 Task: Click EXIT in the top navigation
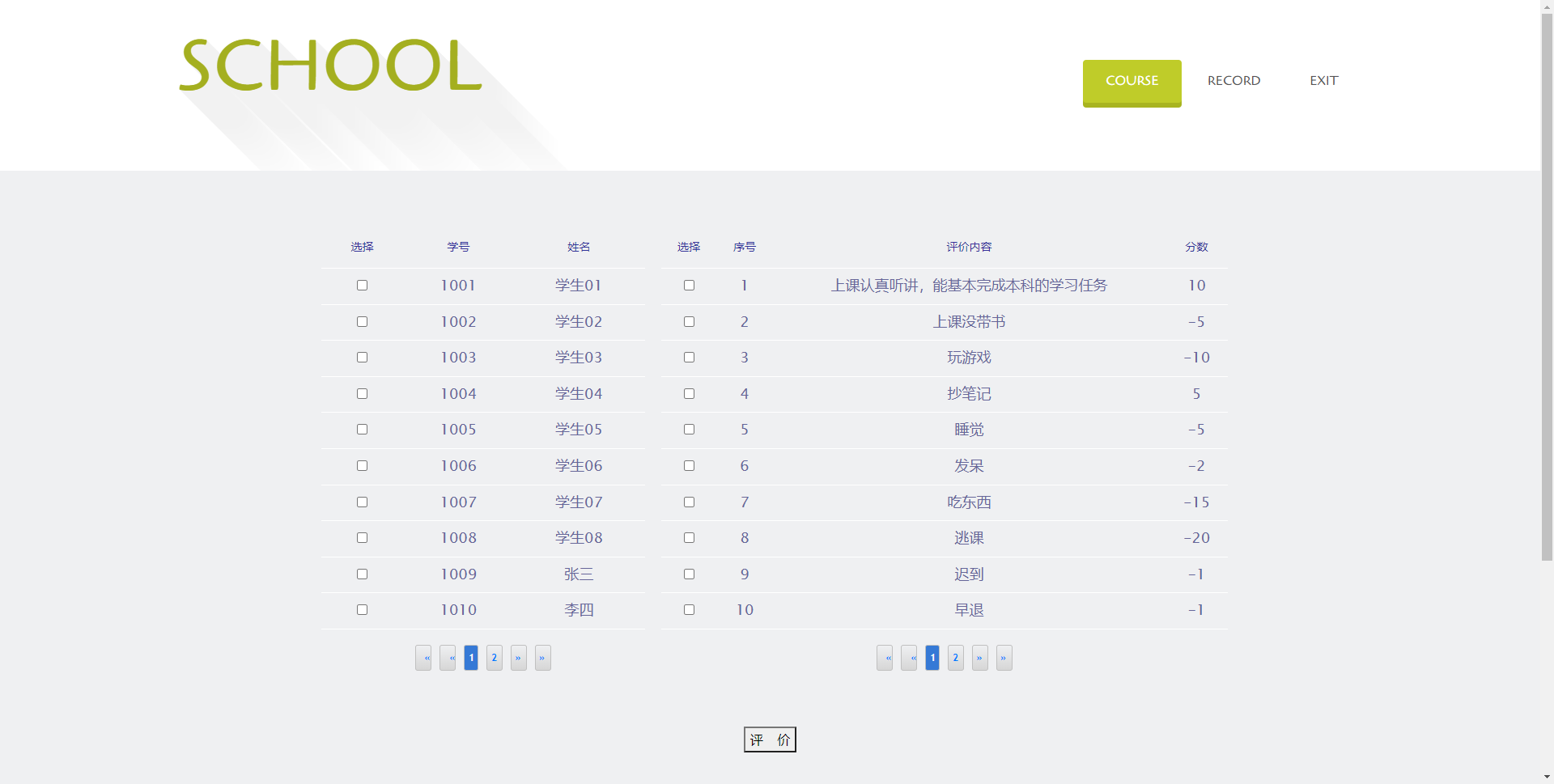[1323, 81]
